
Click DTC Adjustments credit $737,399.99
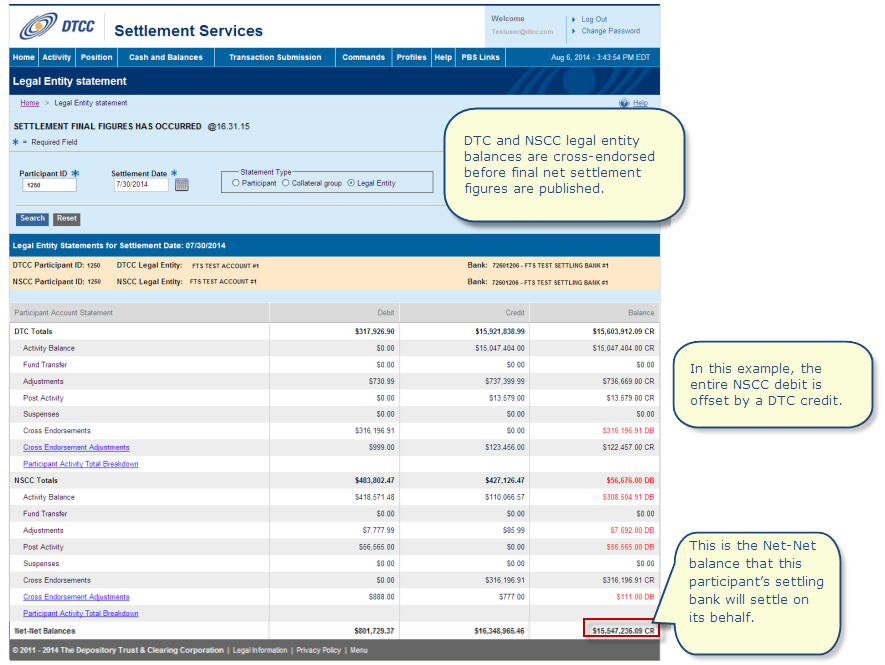505,382
